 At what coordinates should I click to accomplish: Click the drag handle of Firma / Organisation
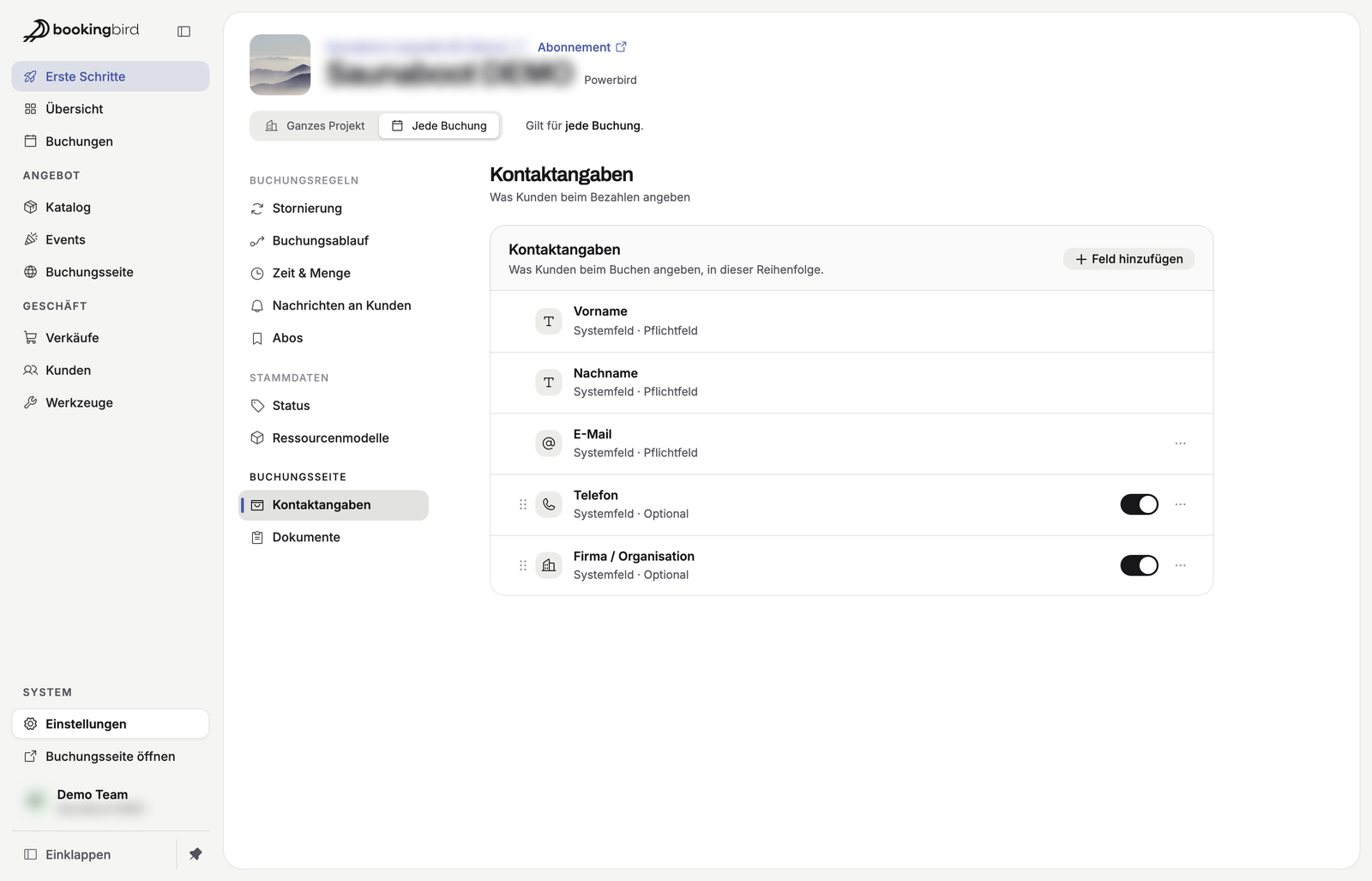pyautogui.click(x=523, y=565)
